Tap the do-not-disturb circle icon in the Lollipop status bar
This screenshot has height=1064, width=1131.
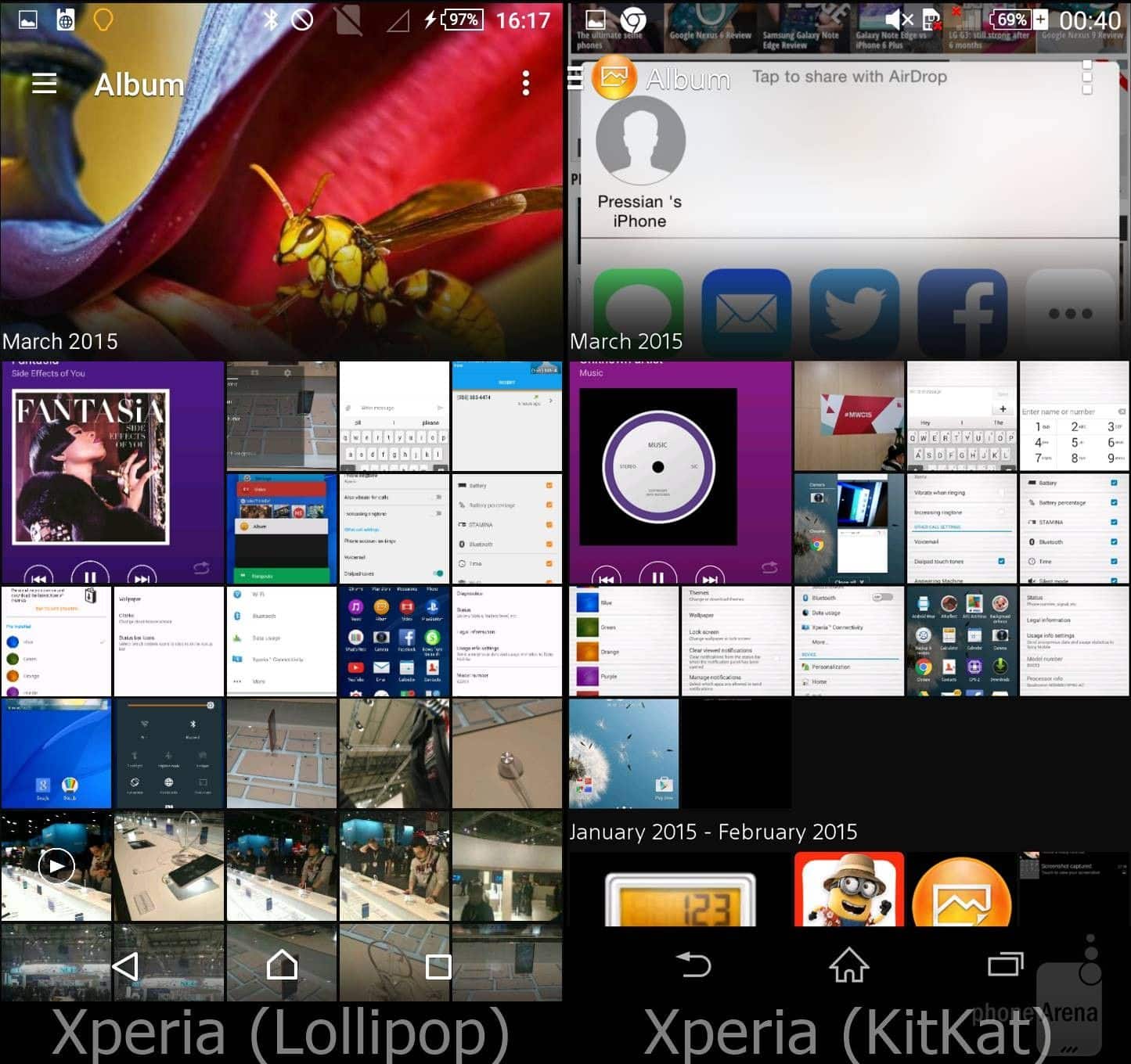[302, 20]
